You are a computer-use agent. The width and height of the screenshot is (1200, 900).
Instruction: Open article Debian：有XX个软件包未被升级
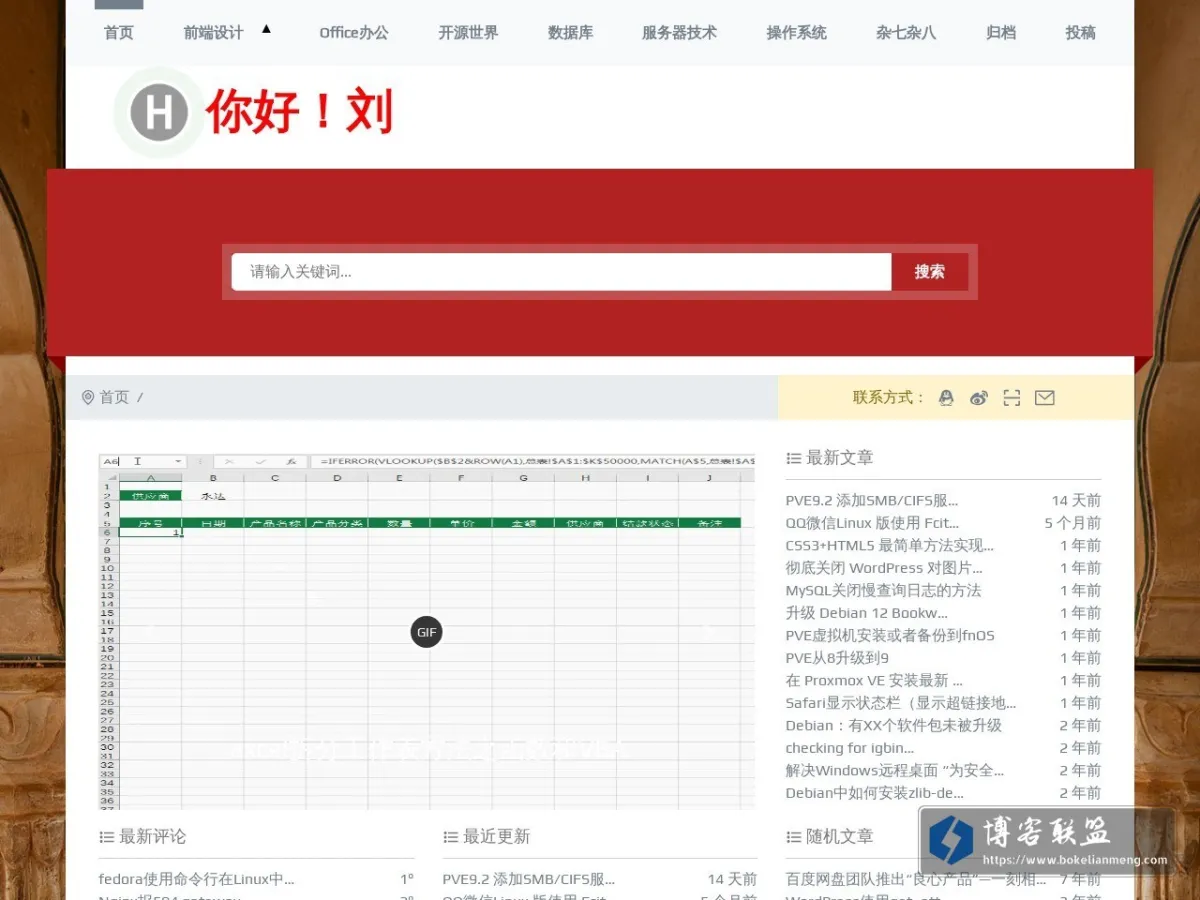(894, 726)
